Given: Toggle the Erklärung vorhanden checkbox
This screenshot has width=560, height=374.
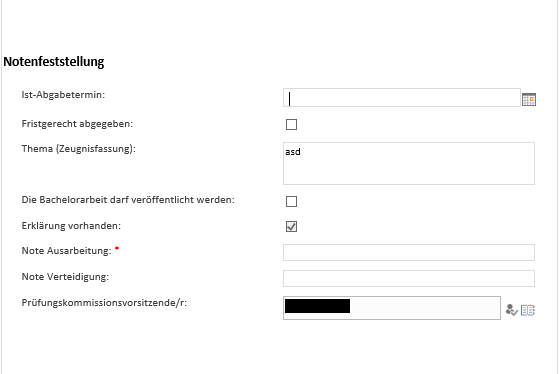Looking at the screenshot, I should point(291,226).
